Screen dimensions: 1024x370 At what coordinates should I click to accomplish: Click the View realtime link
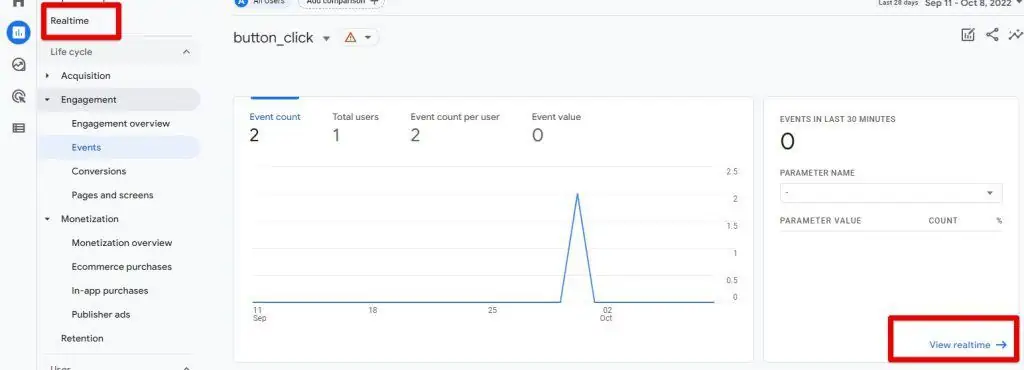pos(959,345)
